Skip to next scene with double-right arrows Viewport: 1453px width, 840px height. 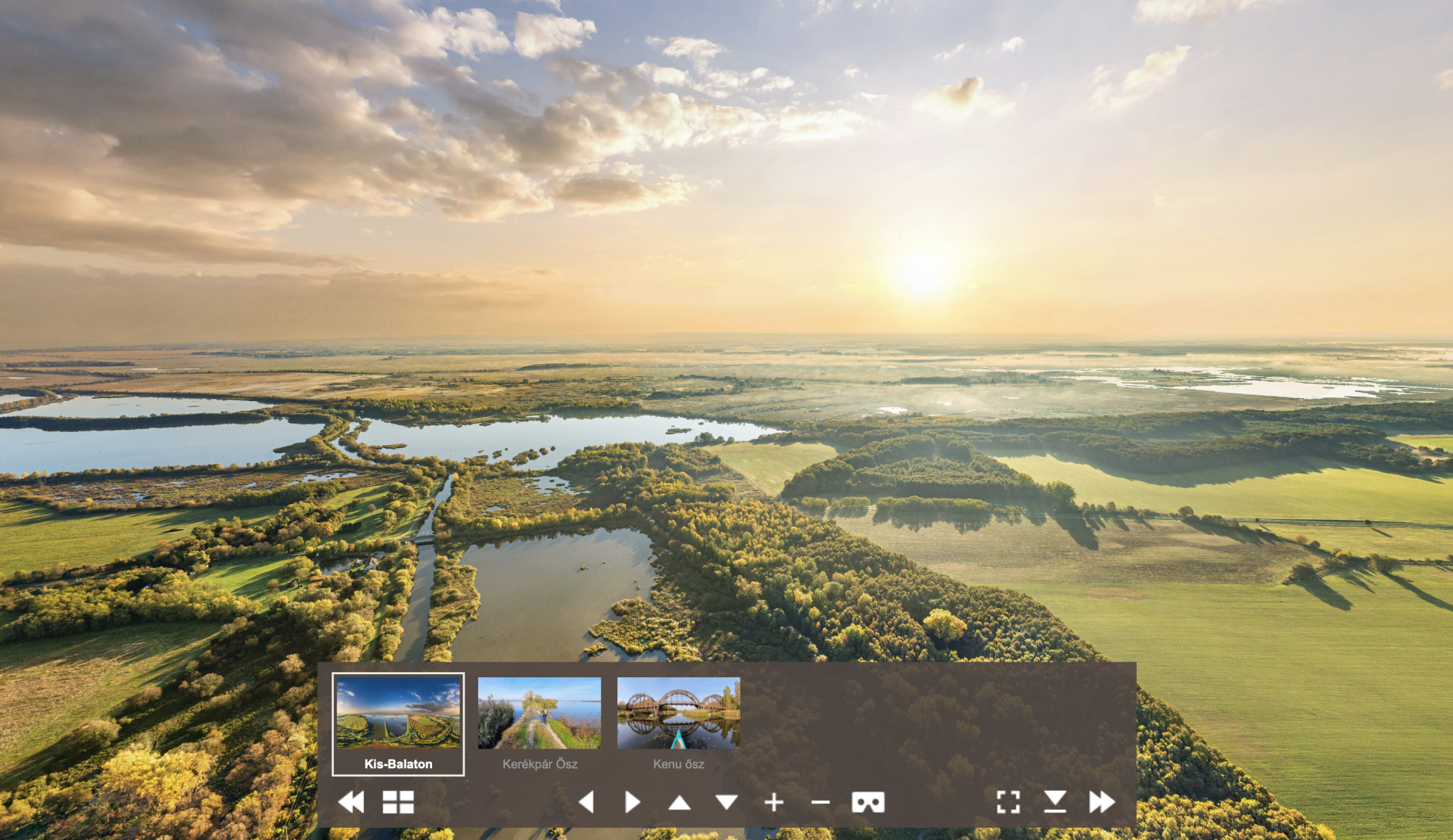click(1102, 802)
